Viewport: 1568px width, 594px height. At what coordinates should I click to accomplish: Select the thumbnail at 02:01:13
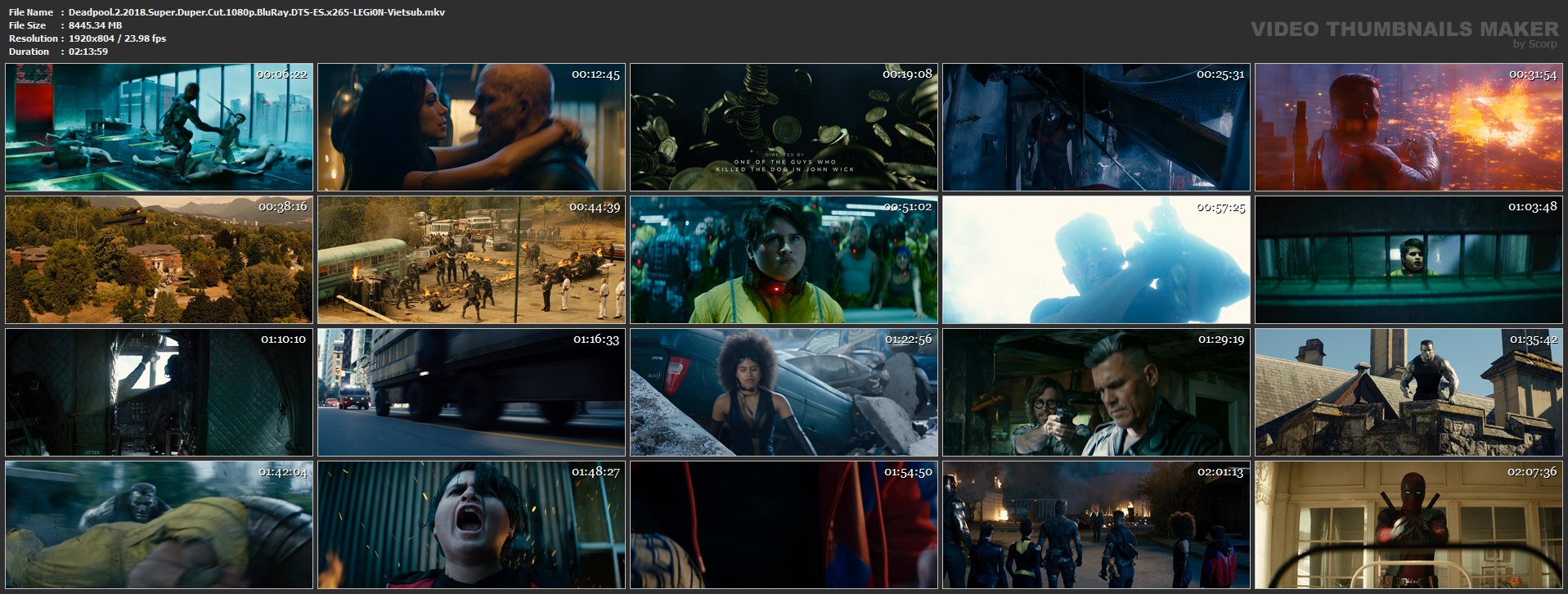1096,524
